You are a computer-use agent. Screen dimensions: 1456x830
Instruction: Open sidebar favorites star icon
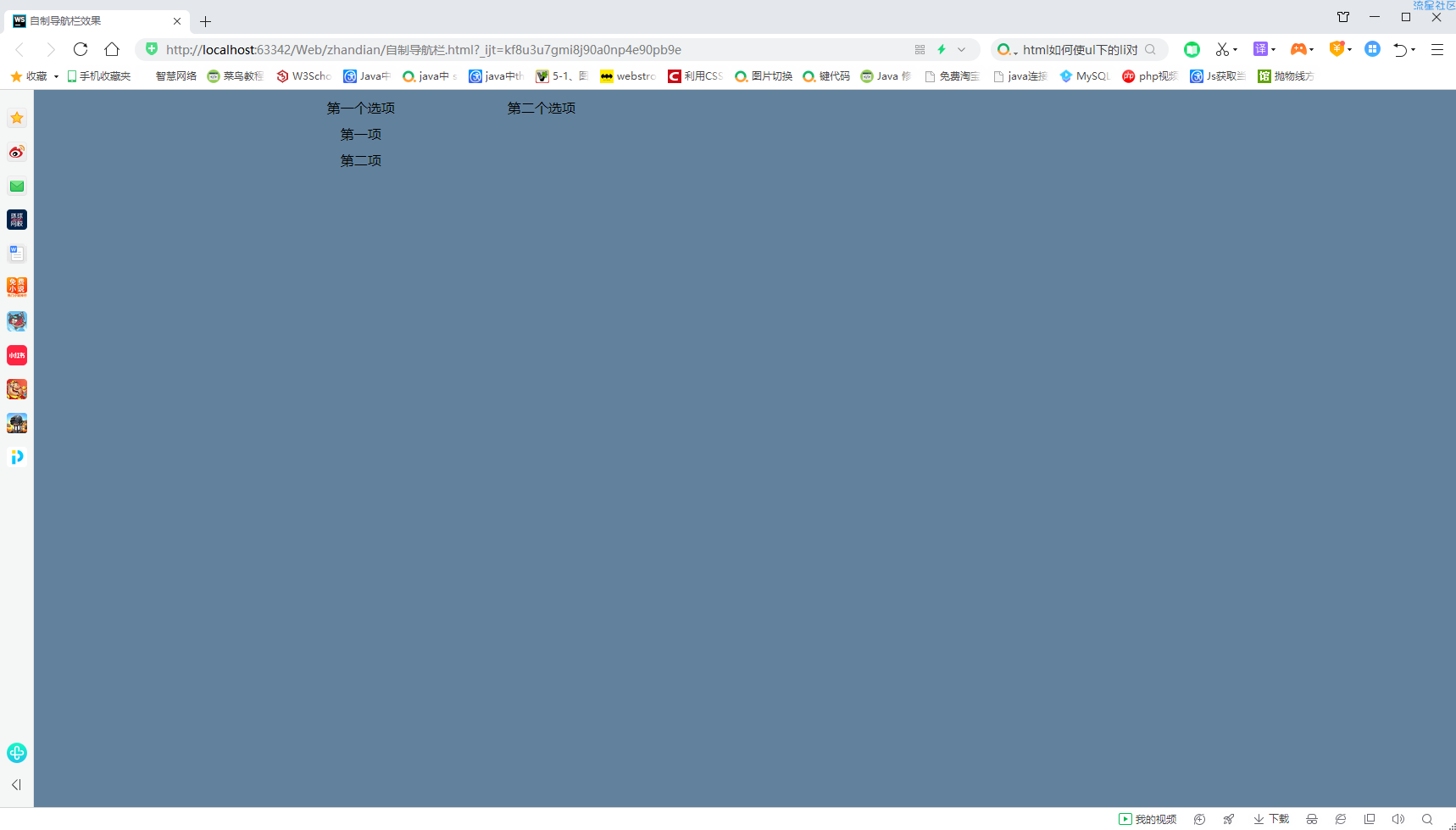coord(17,118)
